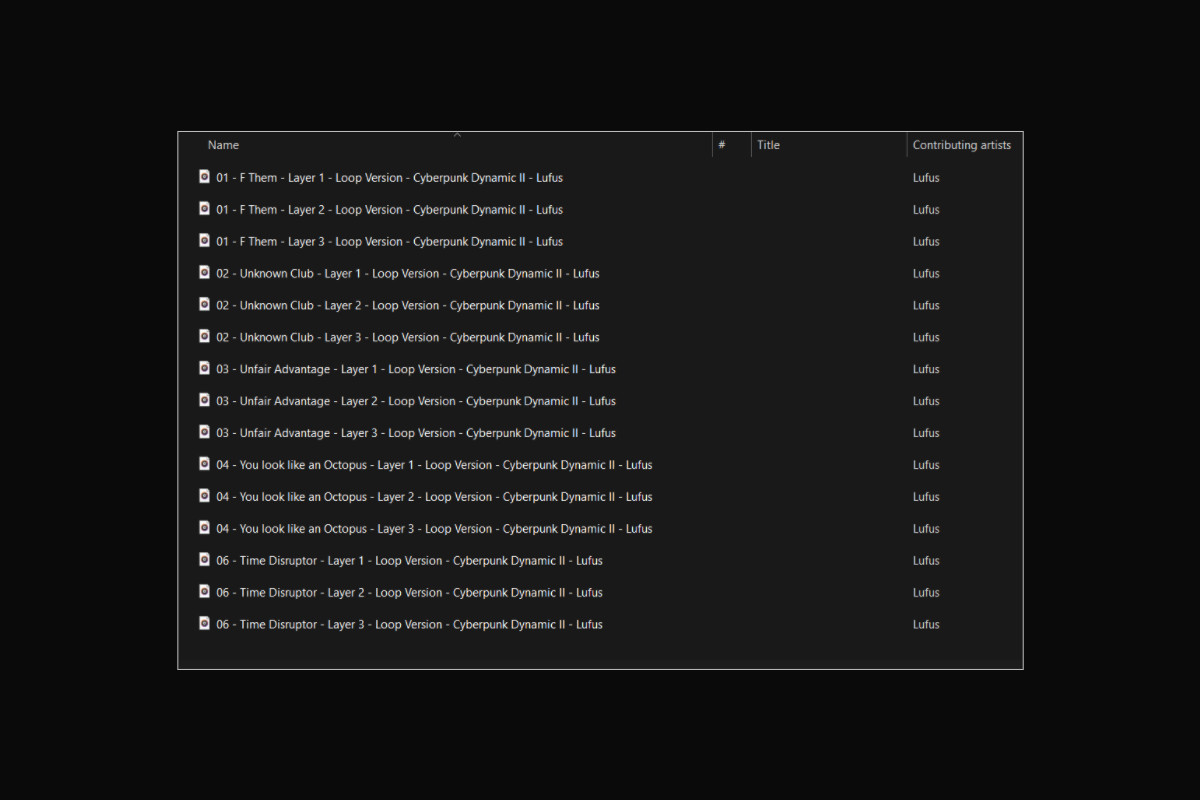Click the Title column header
Screen dimensions: 1200x800
pos(768,146)
